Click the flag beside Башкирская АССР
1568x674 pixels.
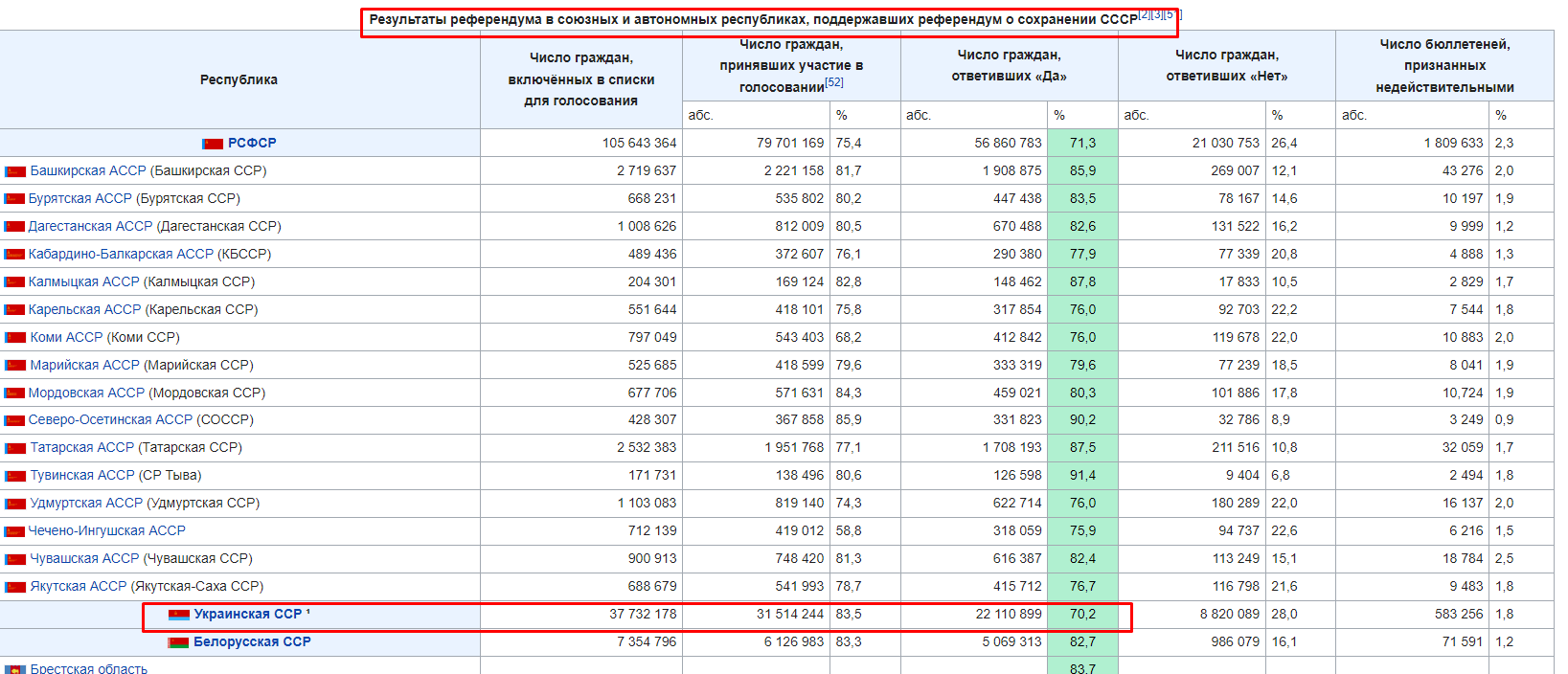[15, 171]
